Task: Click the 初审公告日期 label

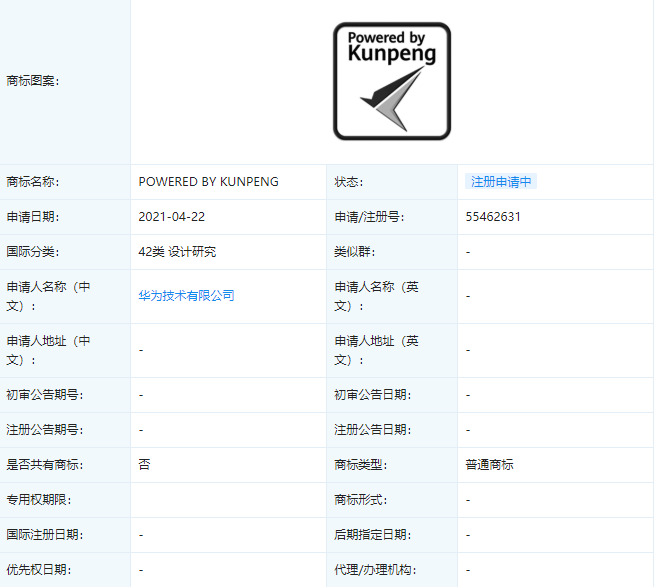Action: (372, 395)
